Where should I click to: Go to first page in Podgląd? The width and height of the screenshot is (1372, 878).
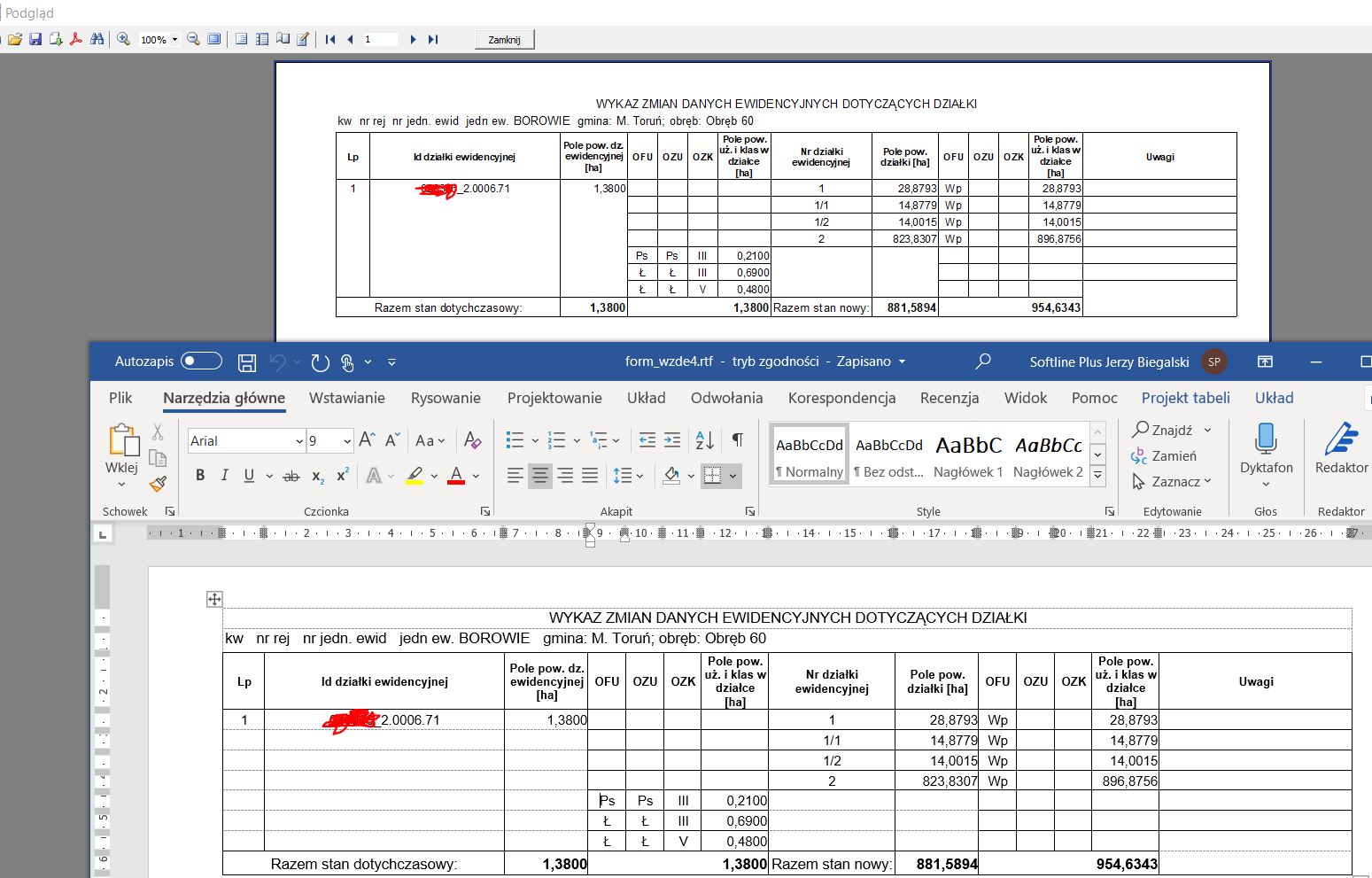[330, 39]
